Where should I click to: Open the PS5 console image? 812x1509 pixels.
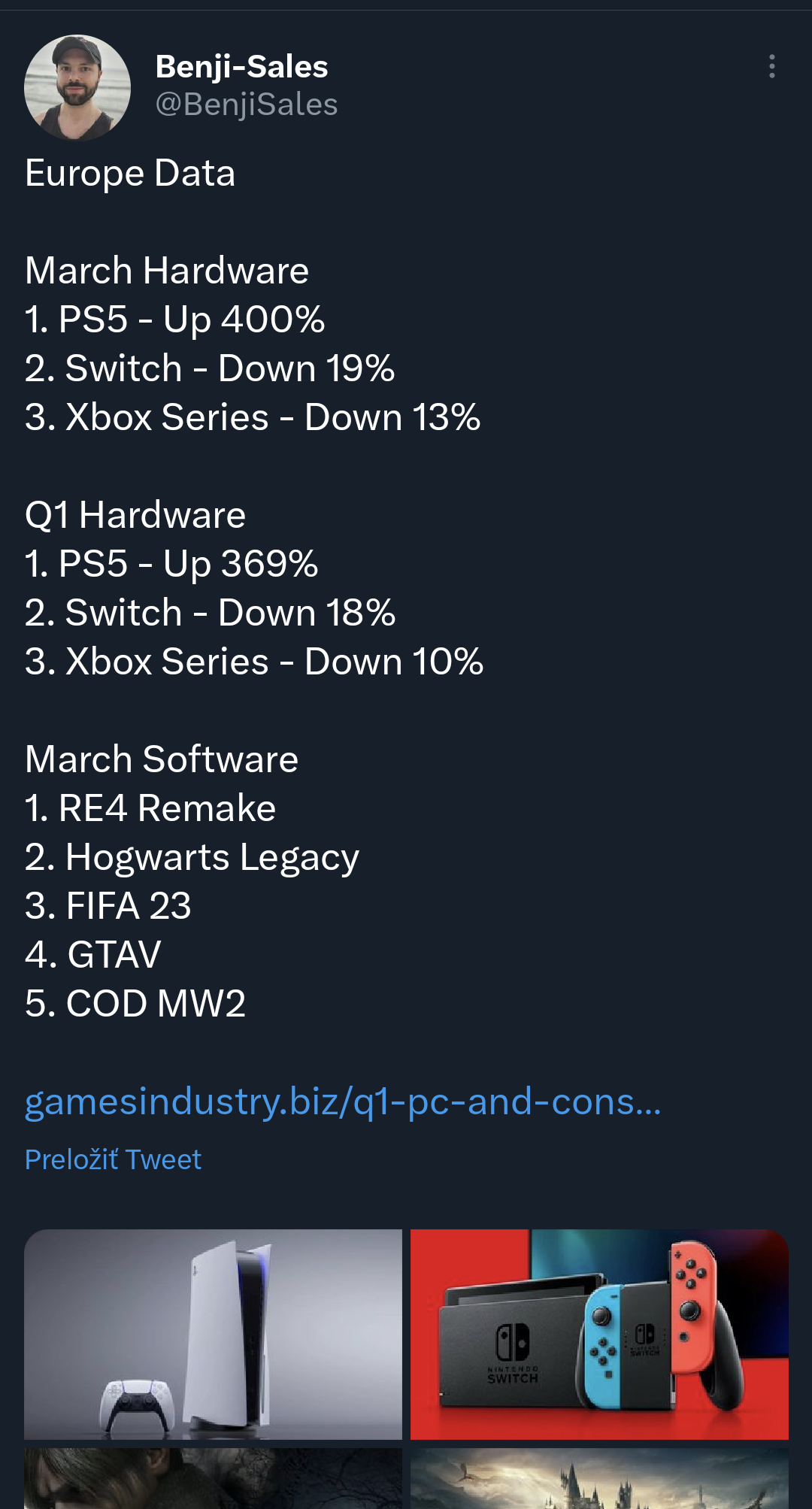[213, 1334]
